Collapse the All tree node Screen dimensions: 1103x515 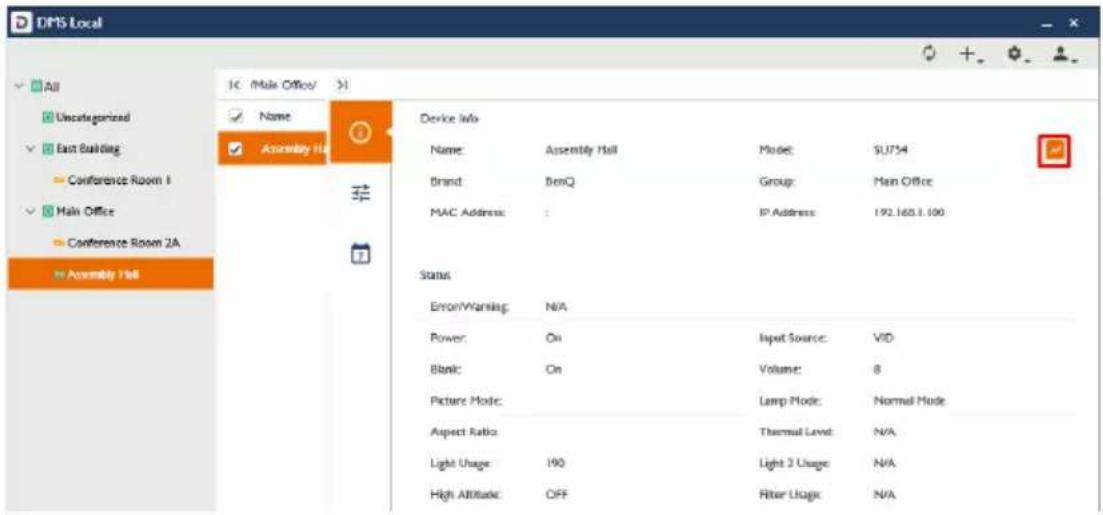tap(17, 87)
